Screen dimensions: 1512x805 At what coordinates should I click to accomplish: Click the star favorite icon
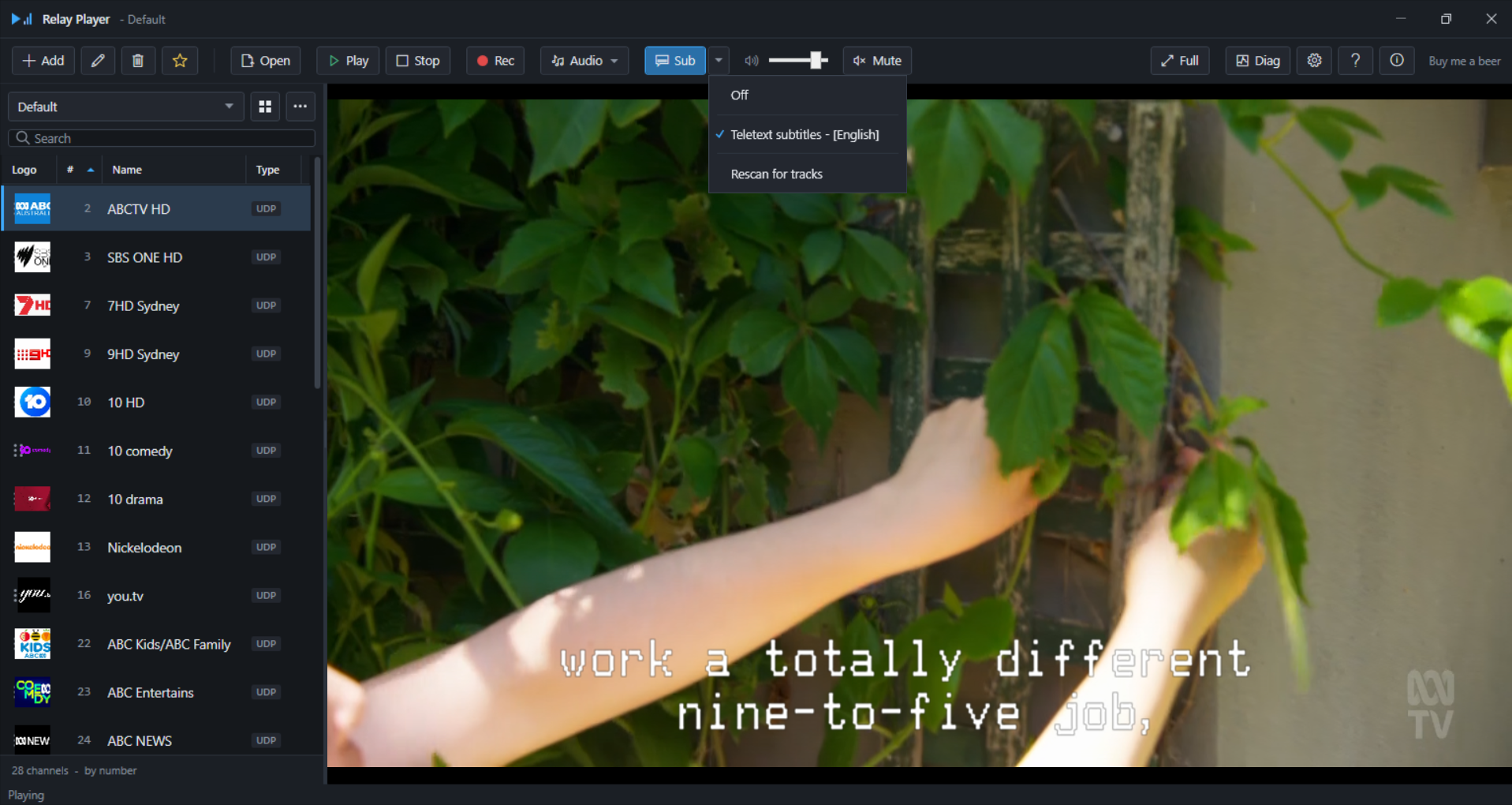[180, 61]
